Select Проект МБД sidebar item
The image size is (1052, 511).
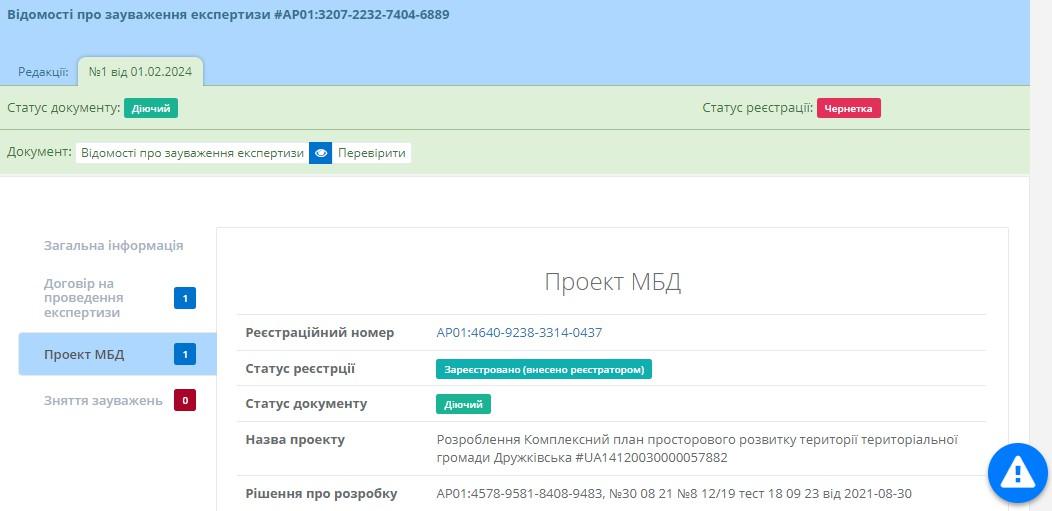84,354
